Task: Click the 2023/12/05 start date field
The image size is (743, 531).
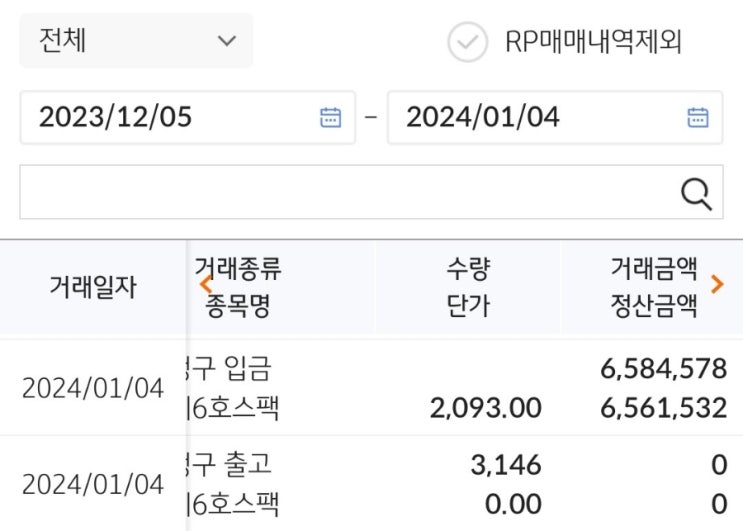Action: 170,117
